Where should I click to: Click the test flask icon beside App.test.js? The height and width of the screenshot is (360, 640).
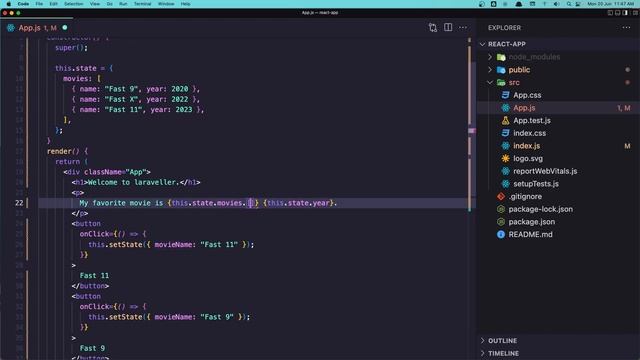coord(505,120)
